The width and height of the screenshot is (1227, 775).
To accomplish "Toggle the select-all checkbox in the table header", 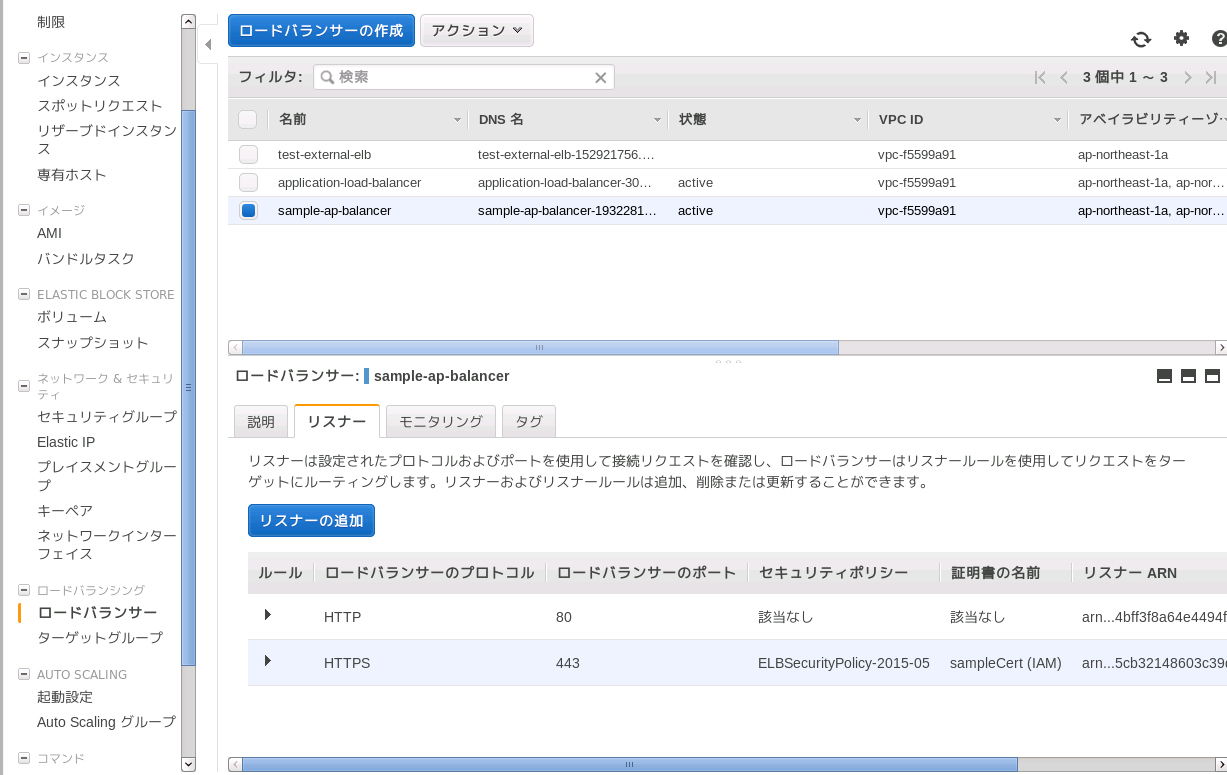I will point(248,120).
